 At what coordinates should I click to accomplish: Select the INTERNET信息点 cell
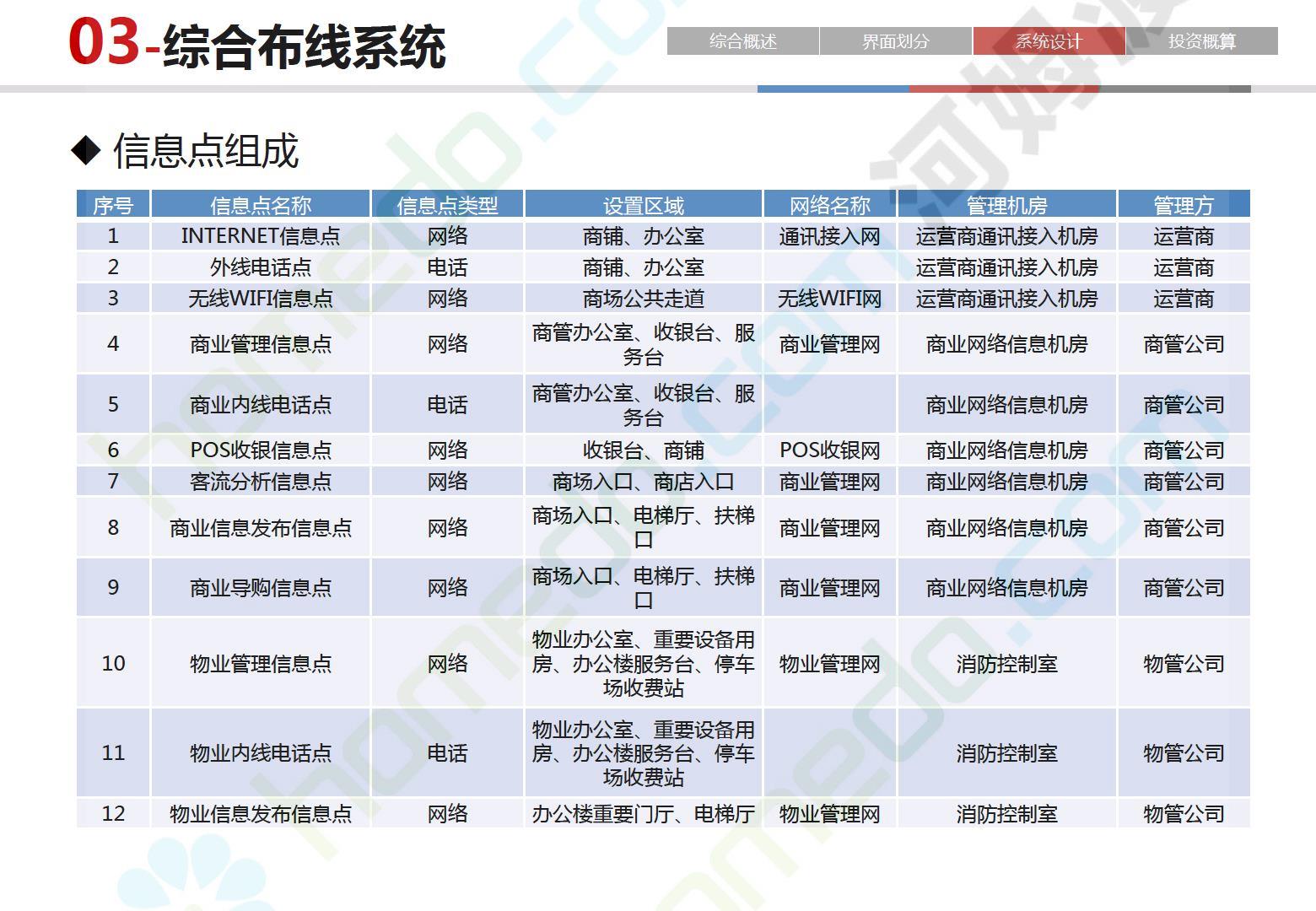pyautogui.click(x=261, y=236)
